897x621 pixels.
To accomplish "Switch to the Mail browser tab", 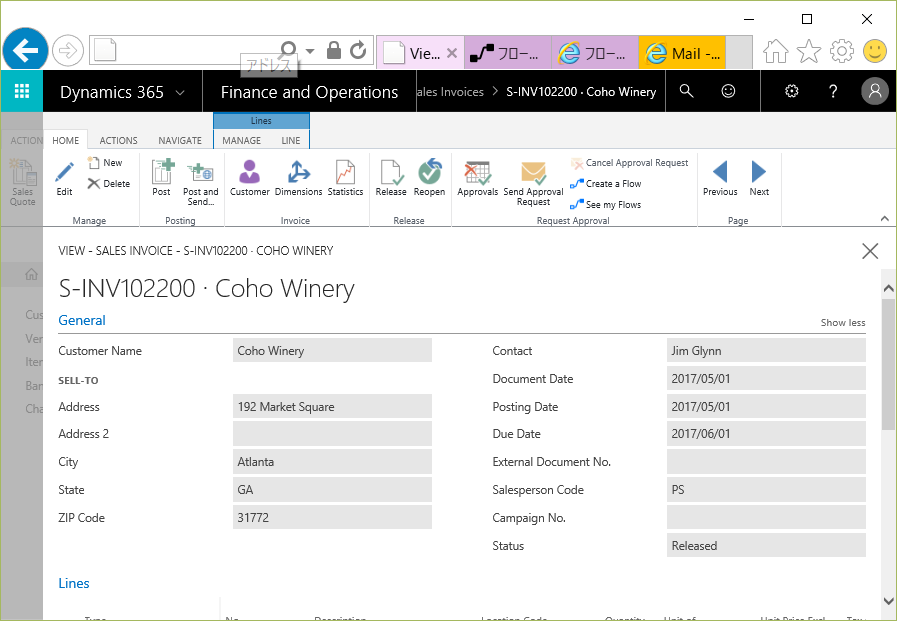I will pyautogui.click(x=682, y=54).
